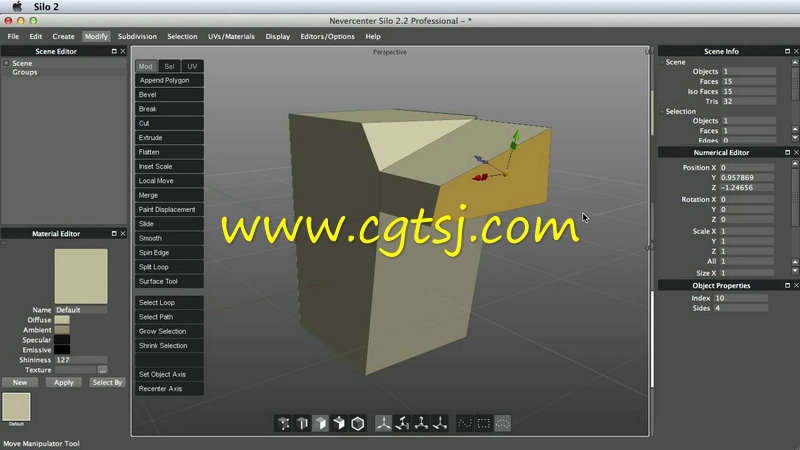Image resolution: width=800 pixels, height=450 pixels.
Task: Open the Selection menu
Action: [182, 36]
